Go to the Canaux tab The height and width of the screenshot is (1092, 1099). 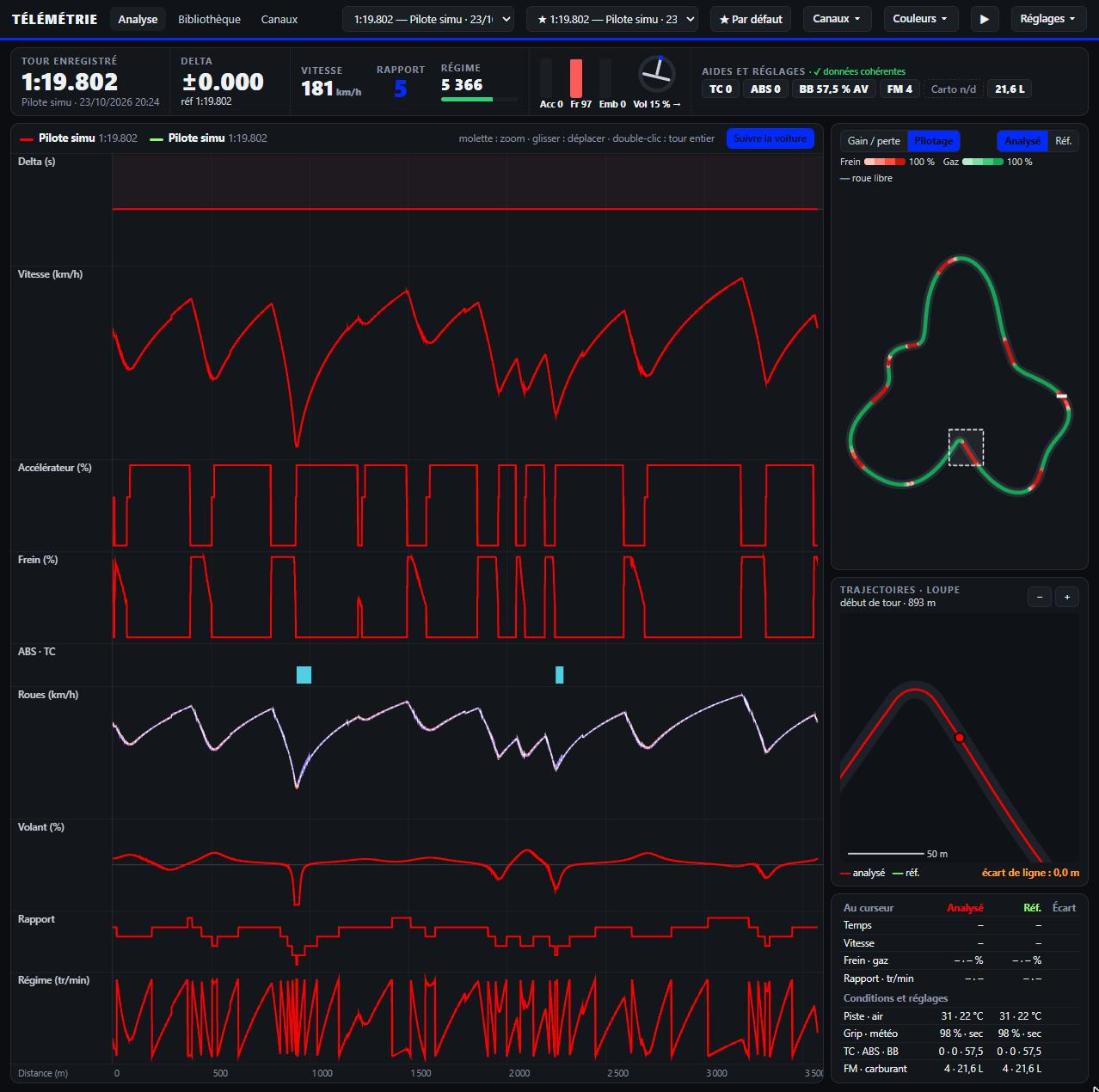point(279,19)
